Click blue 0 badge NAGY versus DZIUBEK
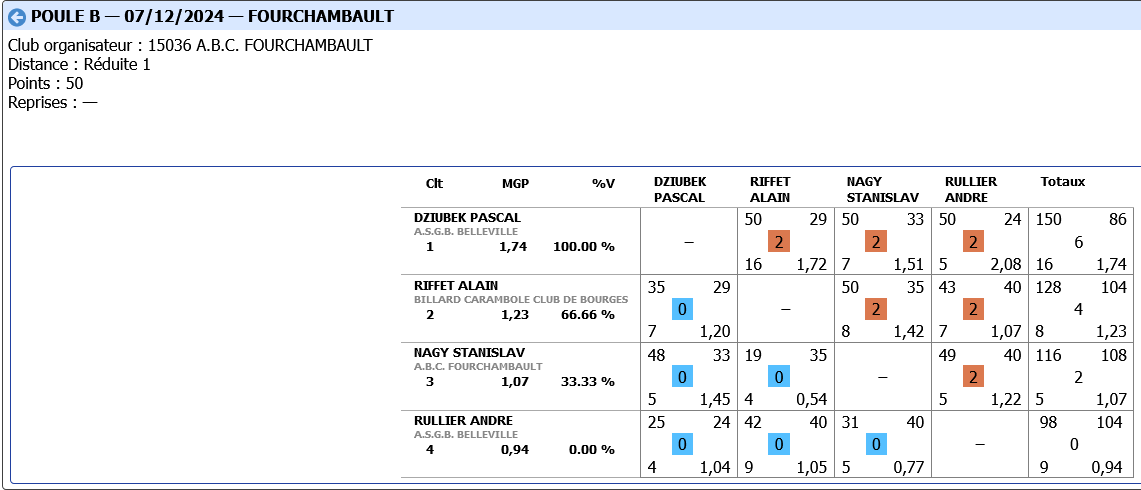The width and height of the screenshot is (1141, 490). 682,376
